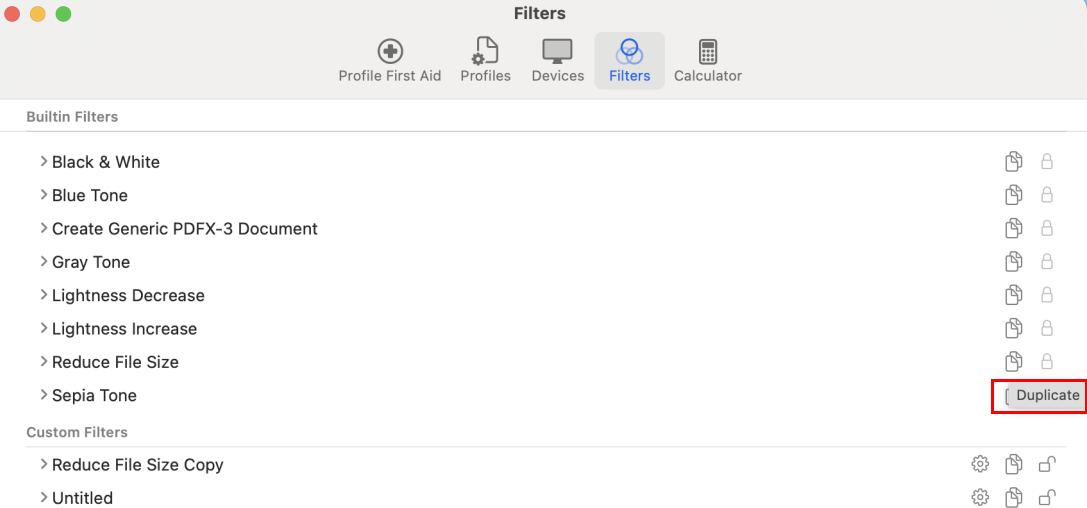Viewport: 1087px width, 508px height.
Task: Duplicate the Black & White filter
Action: (1014, 161)
